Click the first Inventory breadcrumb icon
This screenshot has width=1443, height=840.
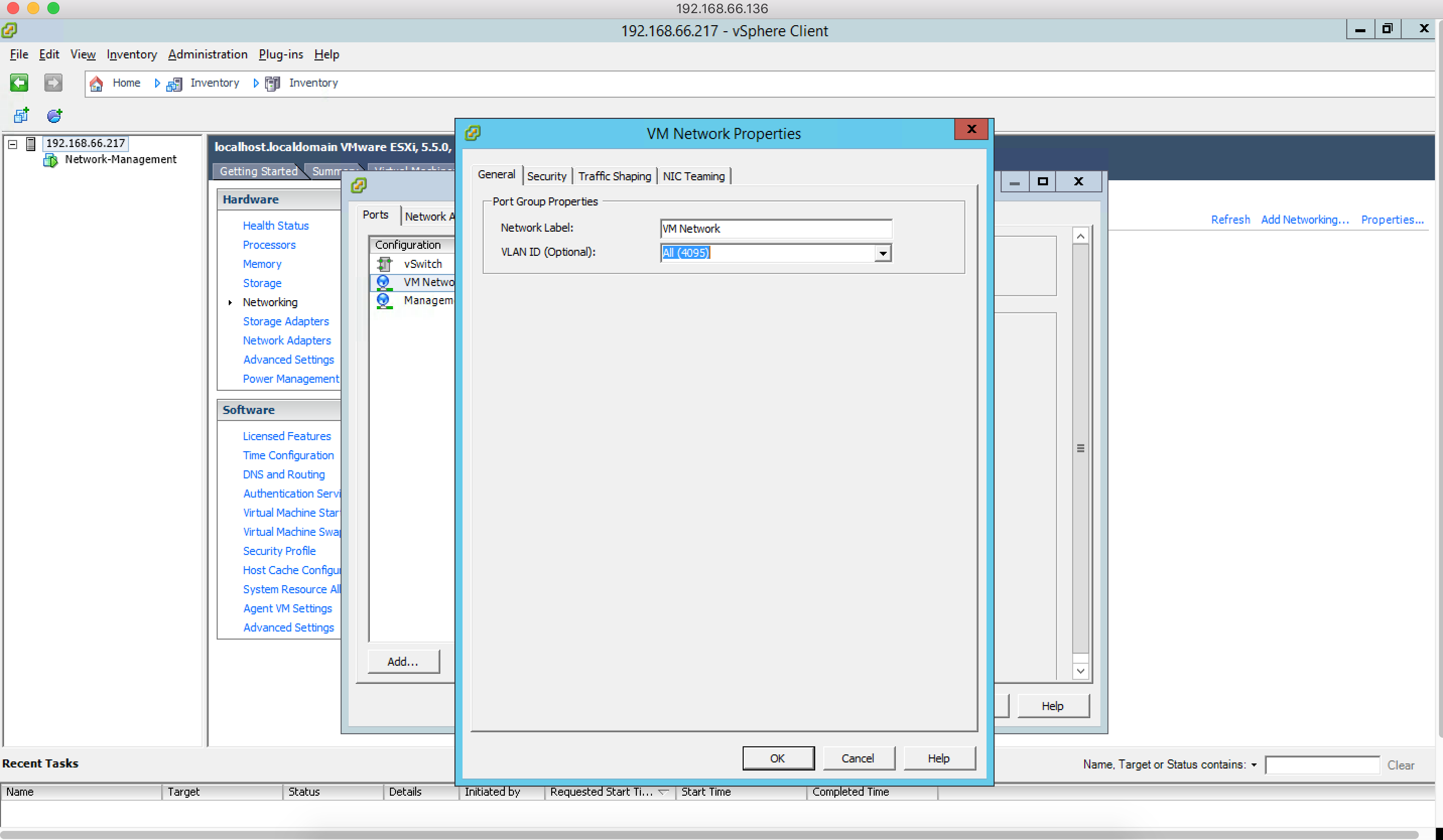(x=174, y=84)
